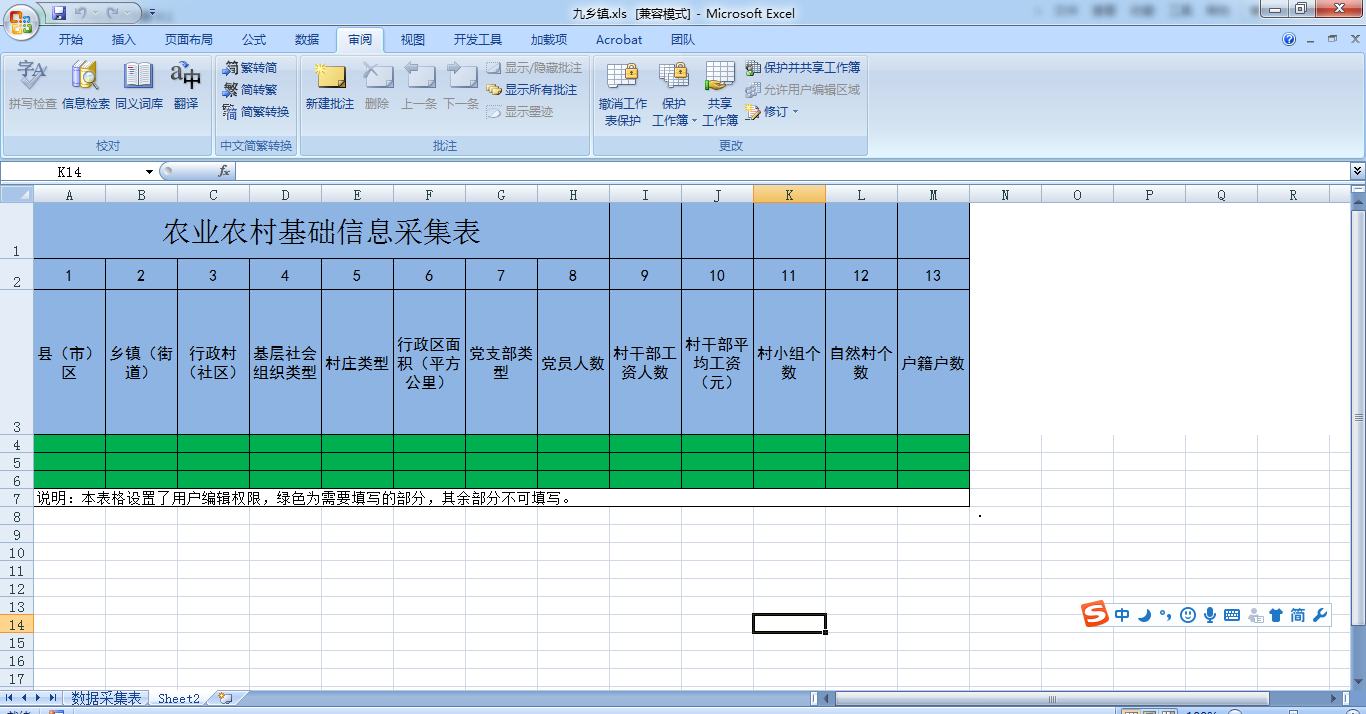The image size is (1366, 714).
Task: Expand the formula bar
Action: (x=1357, y=171)
